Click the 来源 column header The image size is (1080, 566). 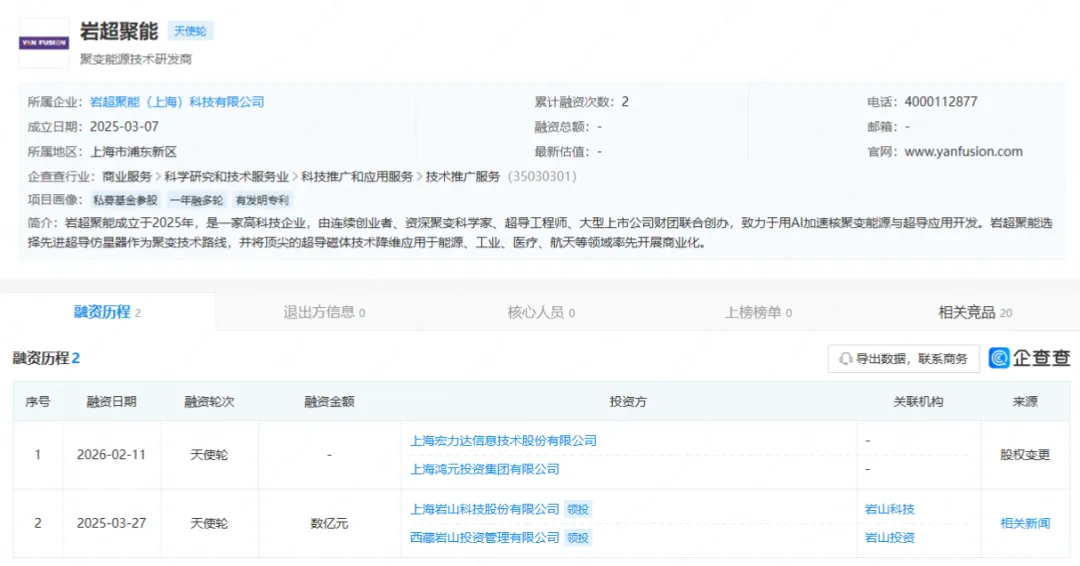tap(1025, 401)
